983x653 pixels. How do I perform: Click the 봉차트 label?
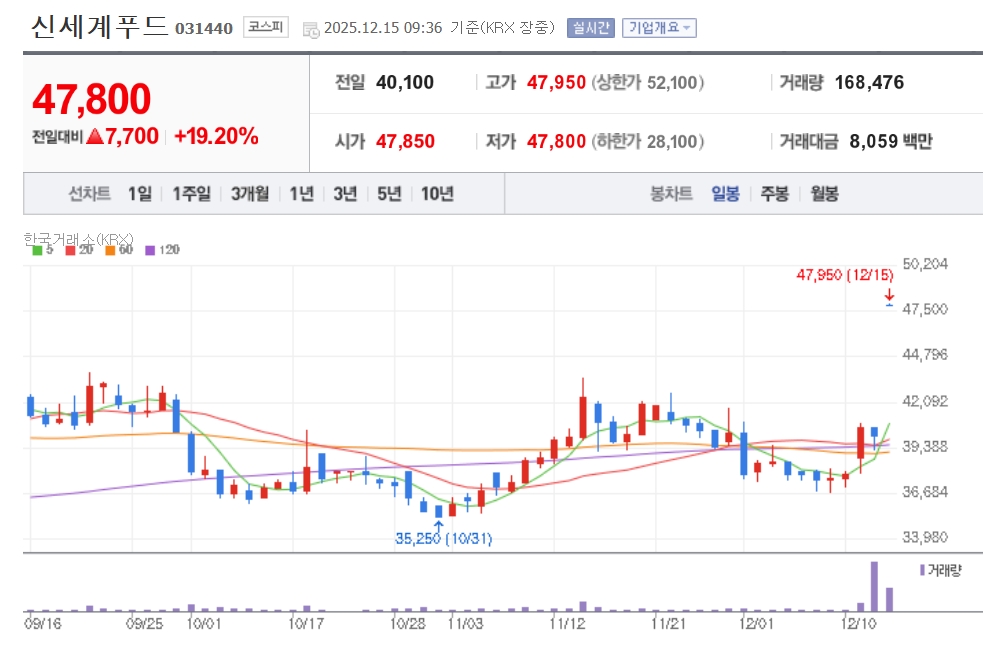point(671,194)
